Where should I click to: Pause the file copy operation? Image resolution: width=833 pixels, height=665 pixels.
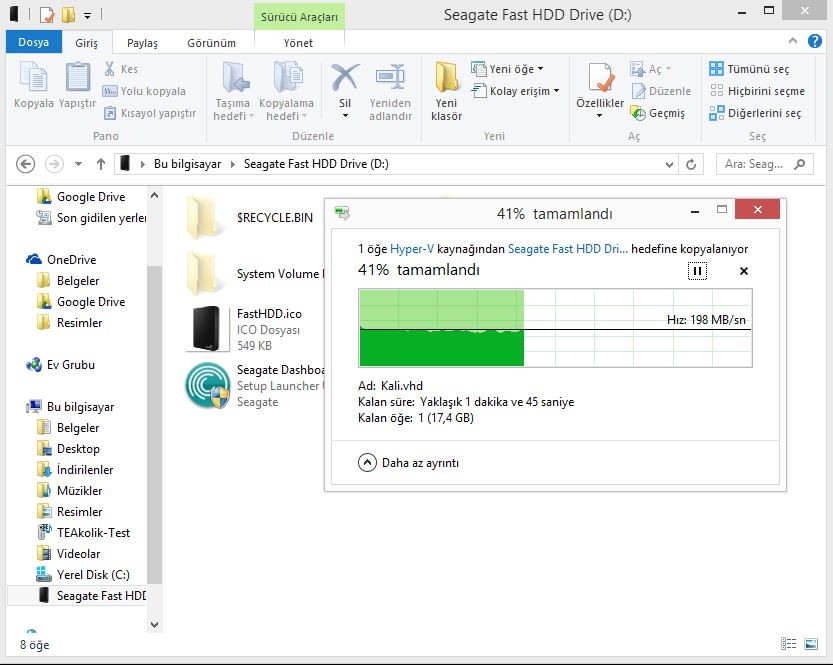(x=697, y=271)
